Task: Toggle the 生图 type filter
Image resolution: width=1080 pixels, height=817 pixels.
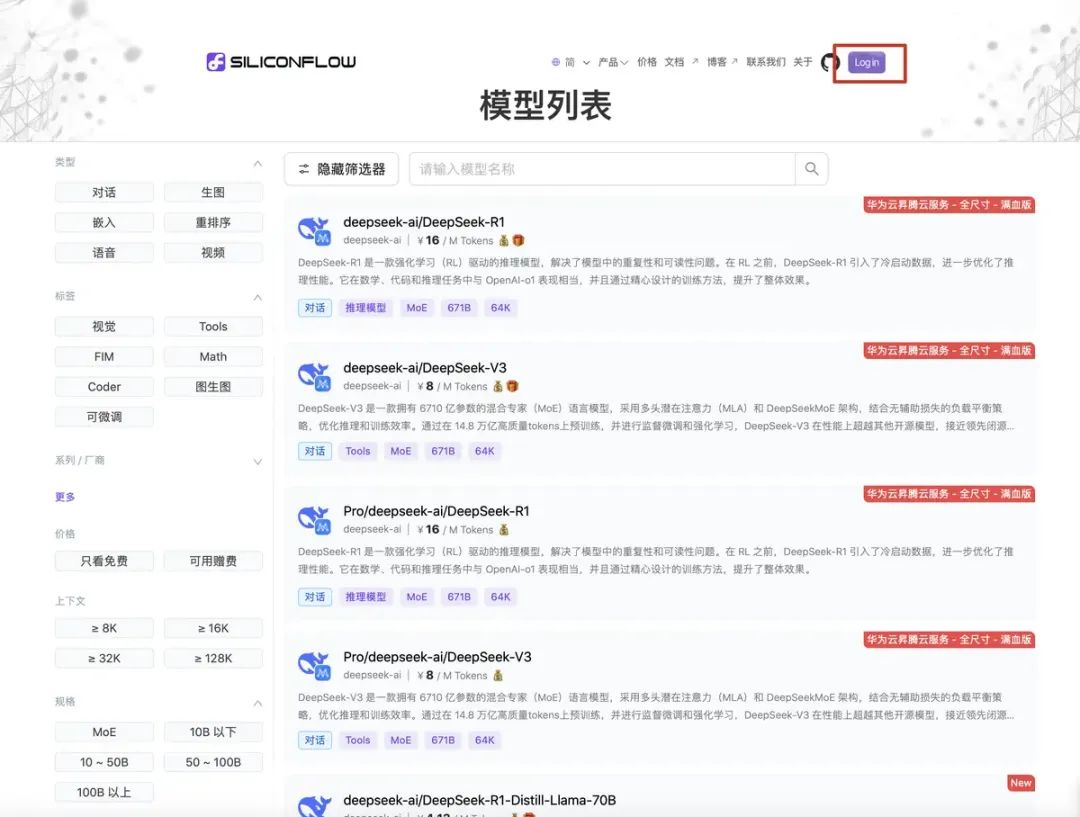Action: 213,192
